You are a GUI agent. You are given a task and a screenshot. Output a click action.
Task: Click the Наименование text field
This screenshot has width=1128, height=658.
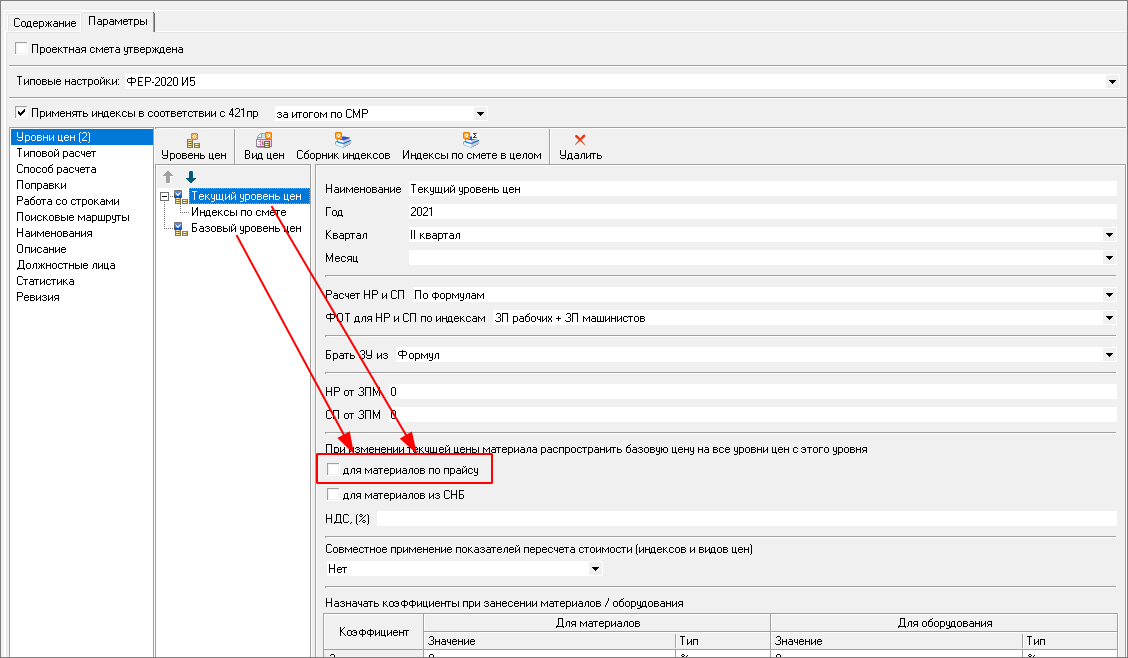pos(760,189)
